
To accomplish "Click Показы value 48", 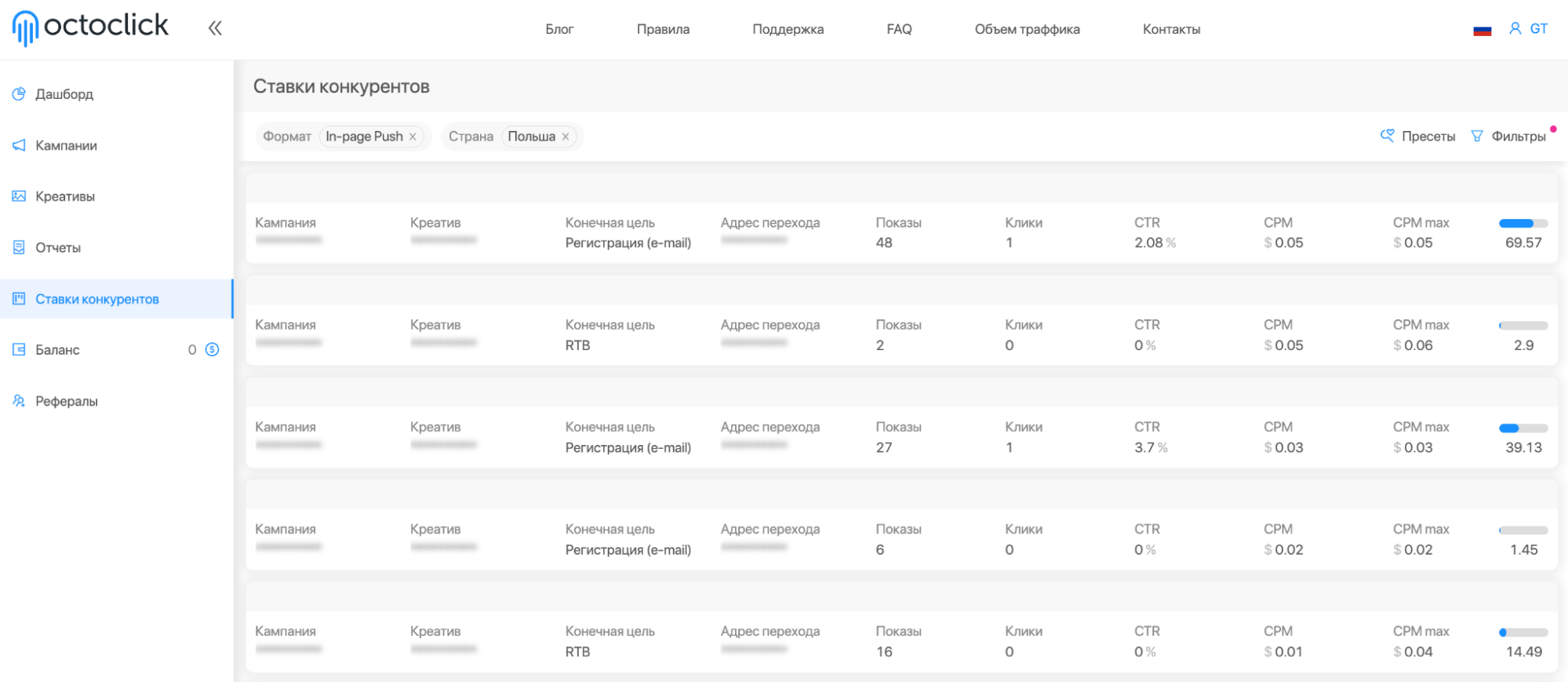I will [x=884, y=243].
